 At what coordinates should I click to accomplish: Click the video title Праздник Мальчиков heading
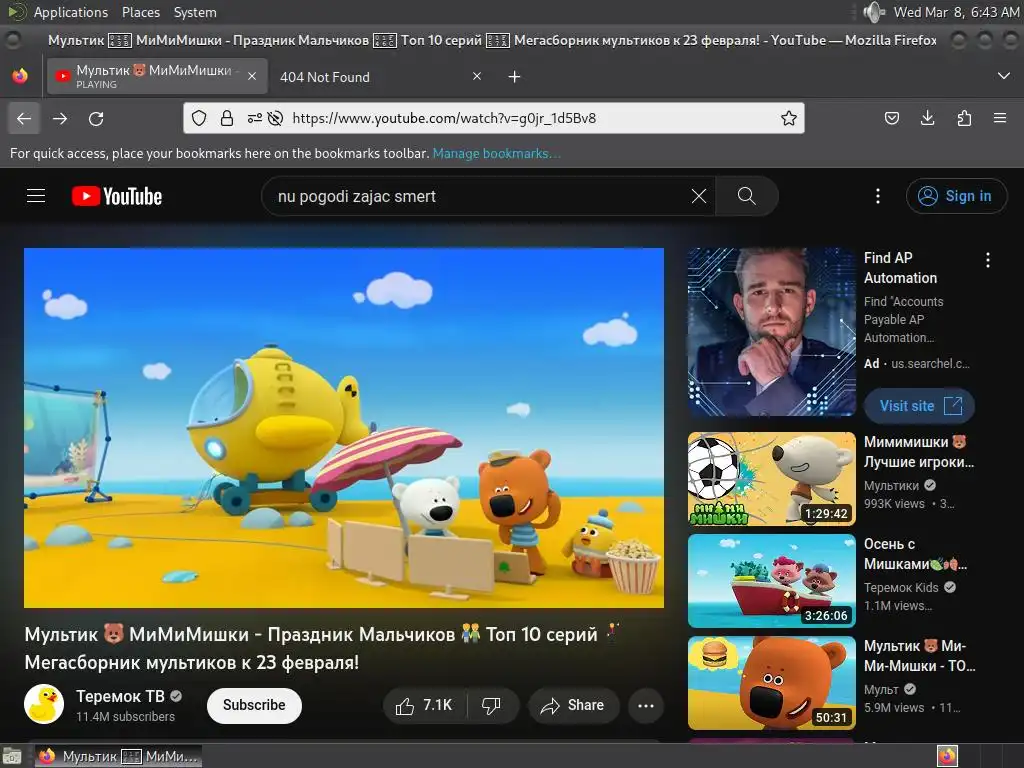321,648
